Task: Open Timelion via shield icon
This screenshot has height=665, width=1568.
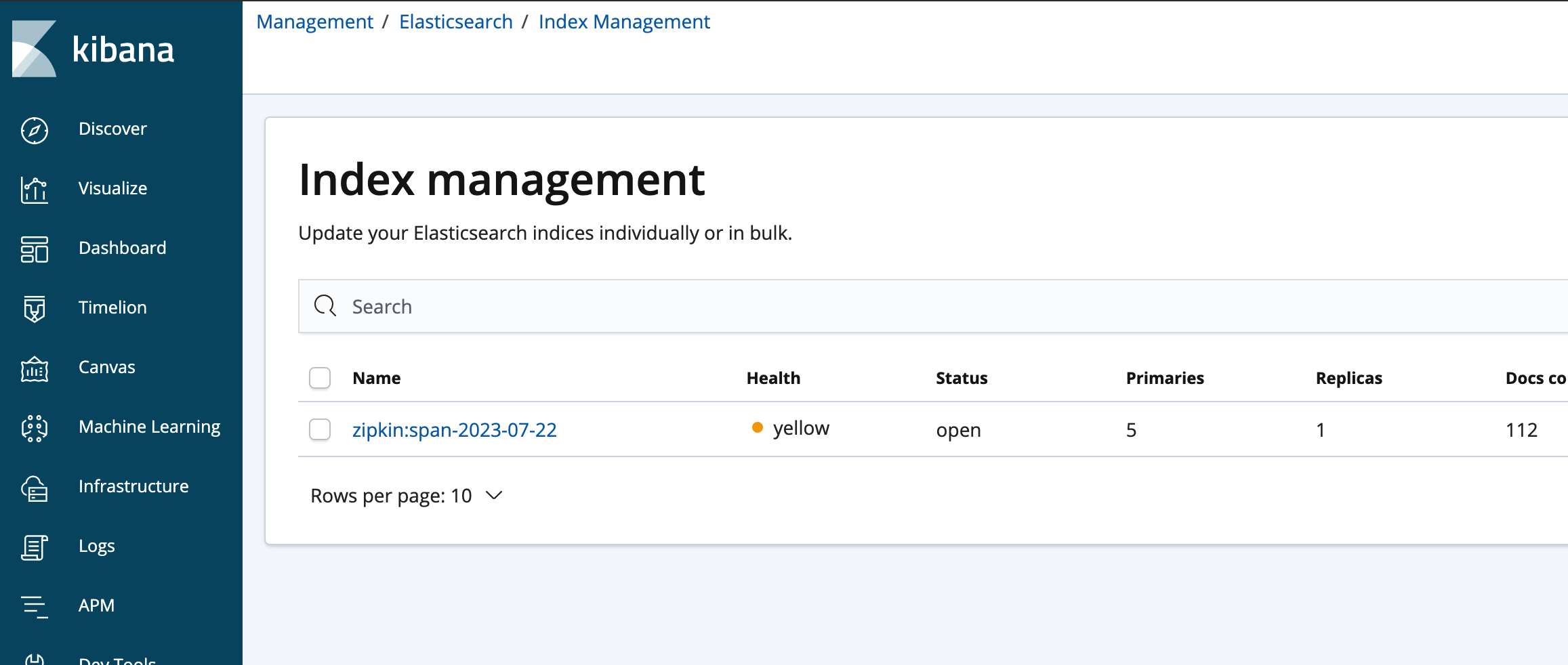Action: point(35,309)
